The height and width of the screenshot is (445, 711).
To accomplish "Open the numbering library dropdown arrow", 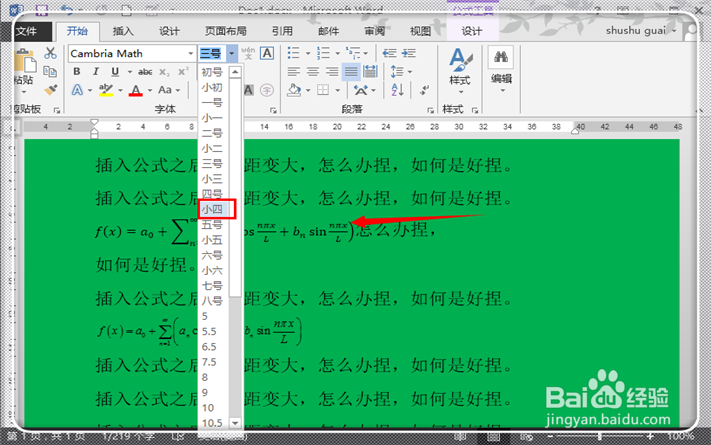I will [x=337, y=54].
